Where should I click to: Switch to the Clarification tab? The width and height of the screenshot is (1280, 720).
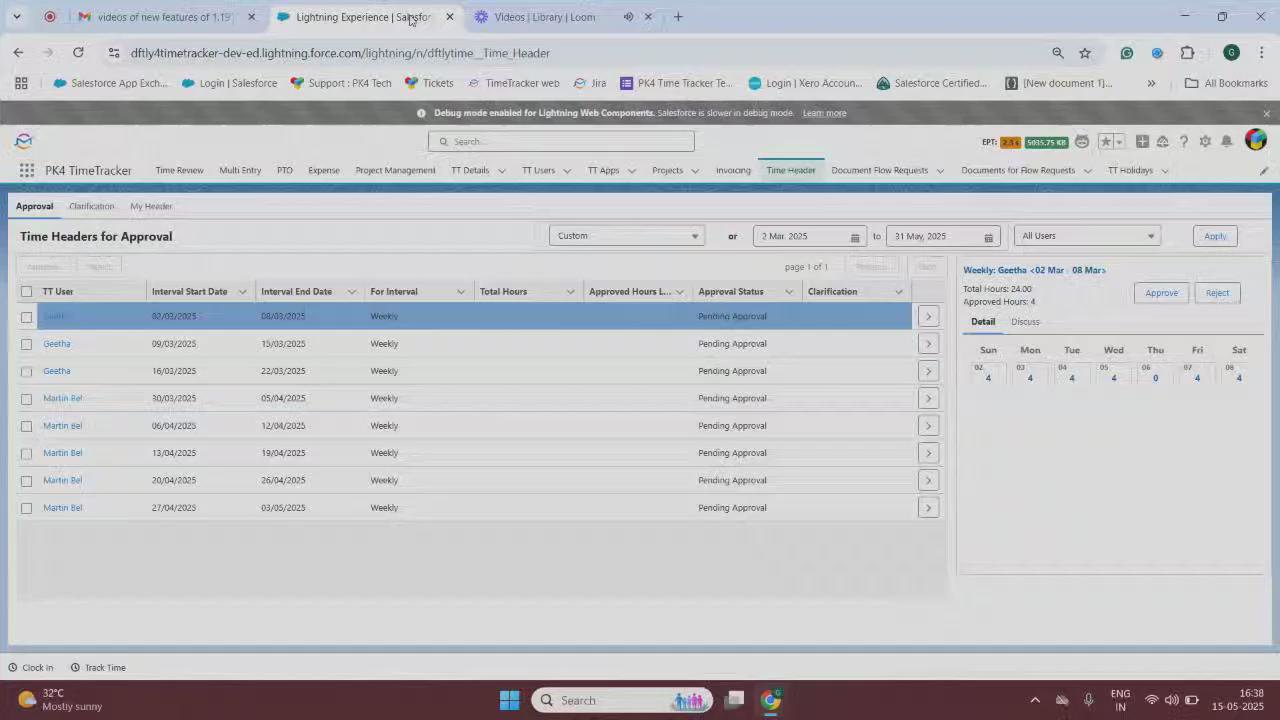[x=91, y=206]
